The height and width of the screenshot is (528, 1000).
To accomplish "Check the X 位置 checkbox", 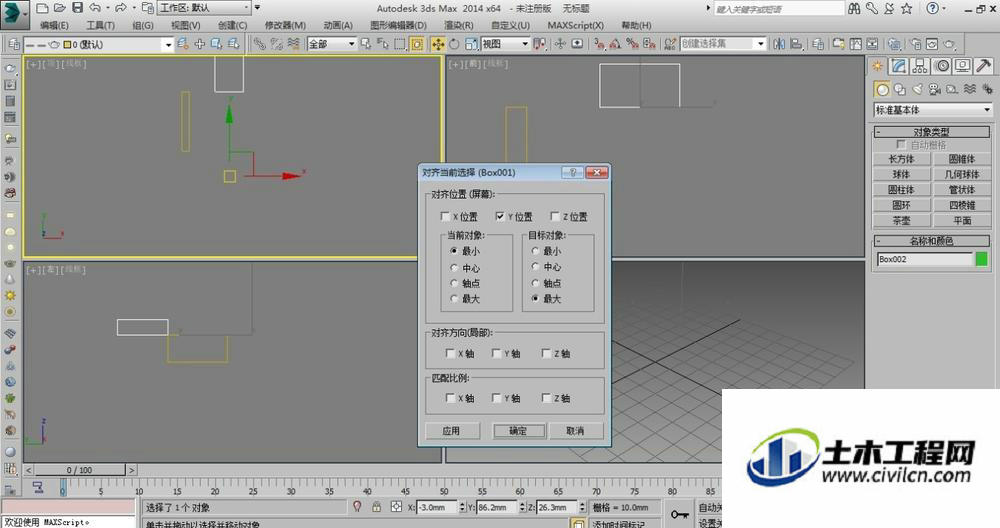I will [445, 217].
